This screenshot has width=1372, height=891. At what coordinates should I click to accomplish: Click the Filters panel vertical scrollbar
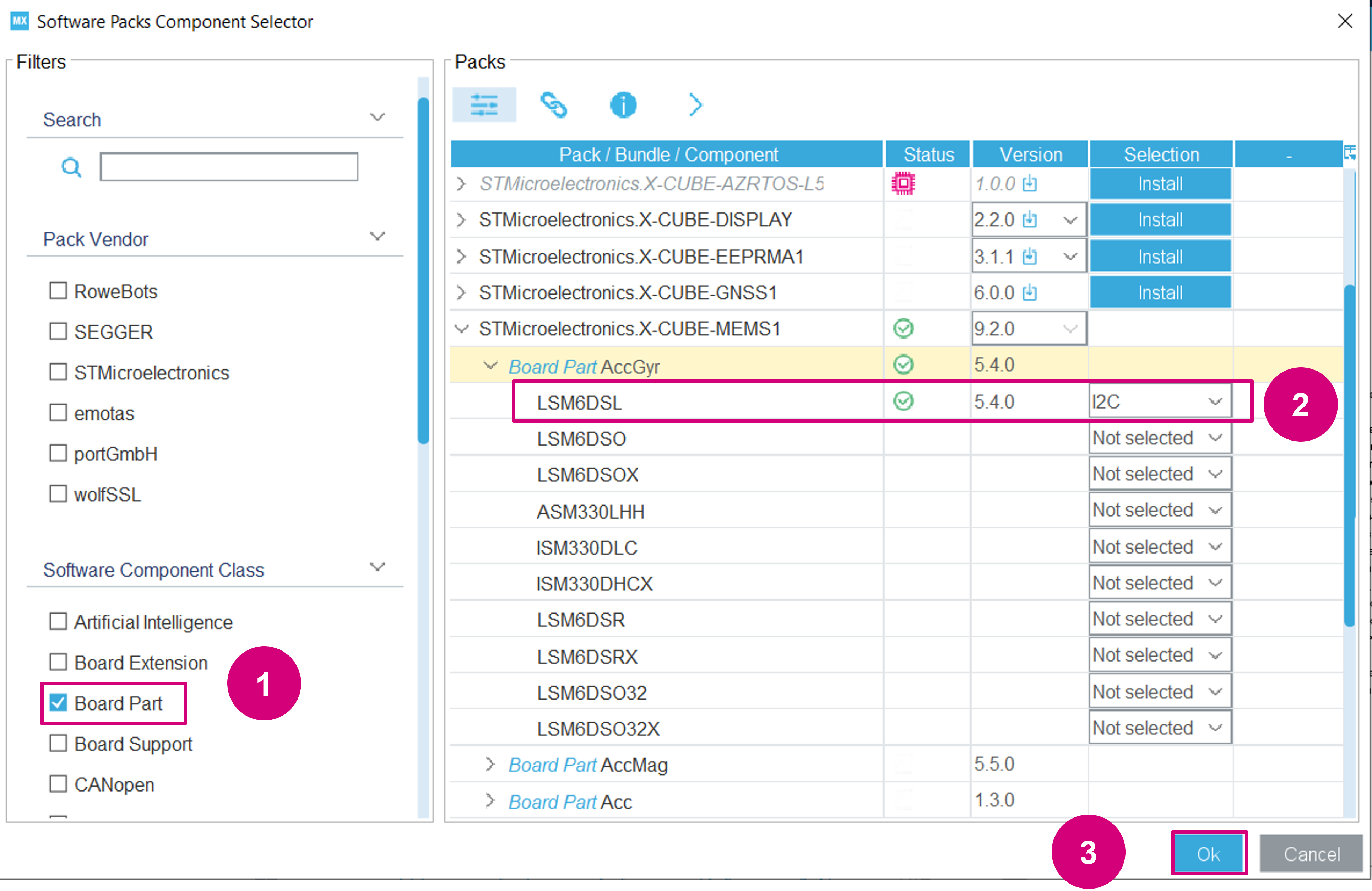[x=424, y=271]
